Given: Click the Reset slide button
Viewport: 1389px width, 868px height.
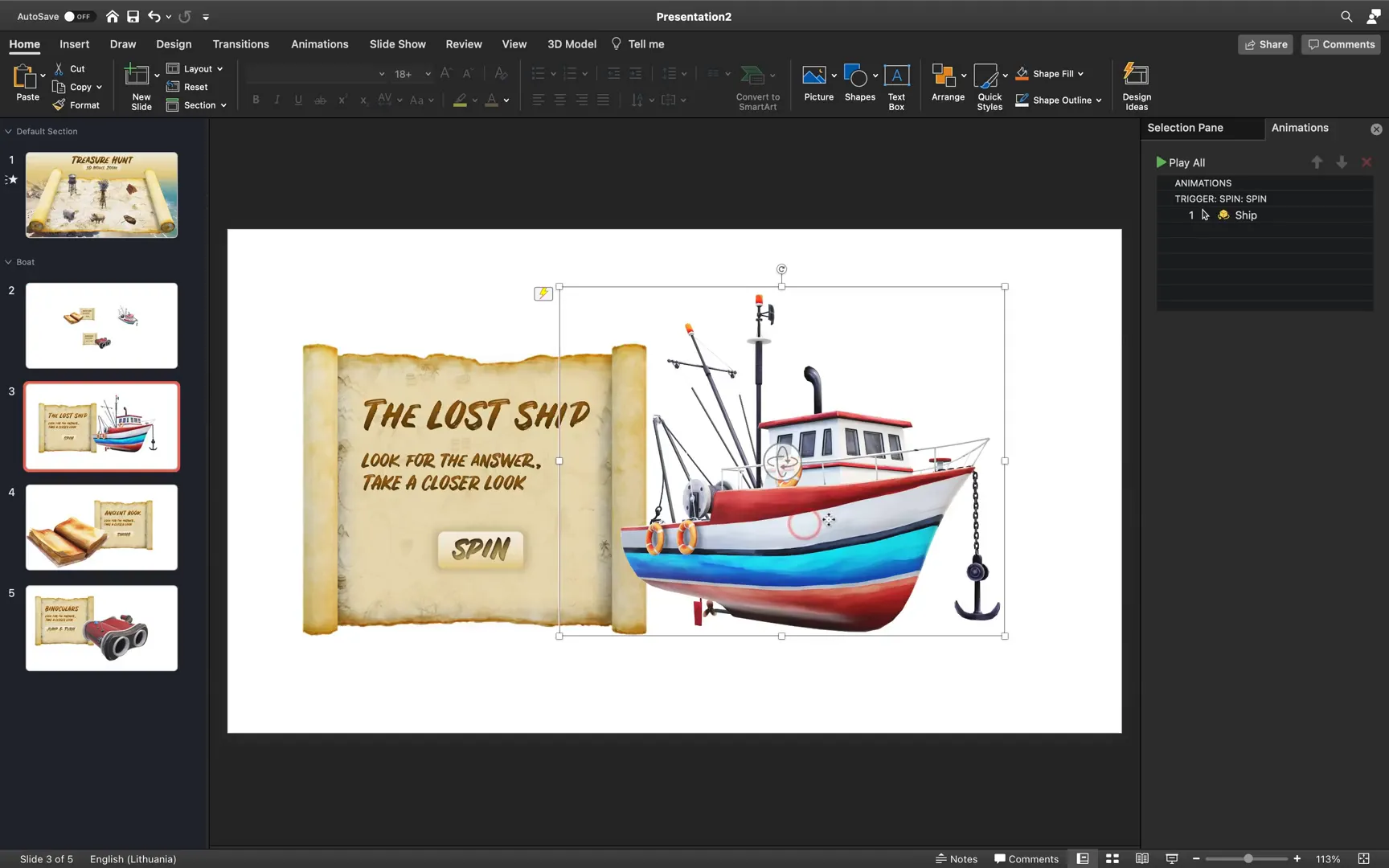Looking at the screenshot, I should (187, 87).
